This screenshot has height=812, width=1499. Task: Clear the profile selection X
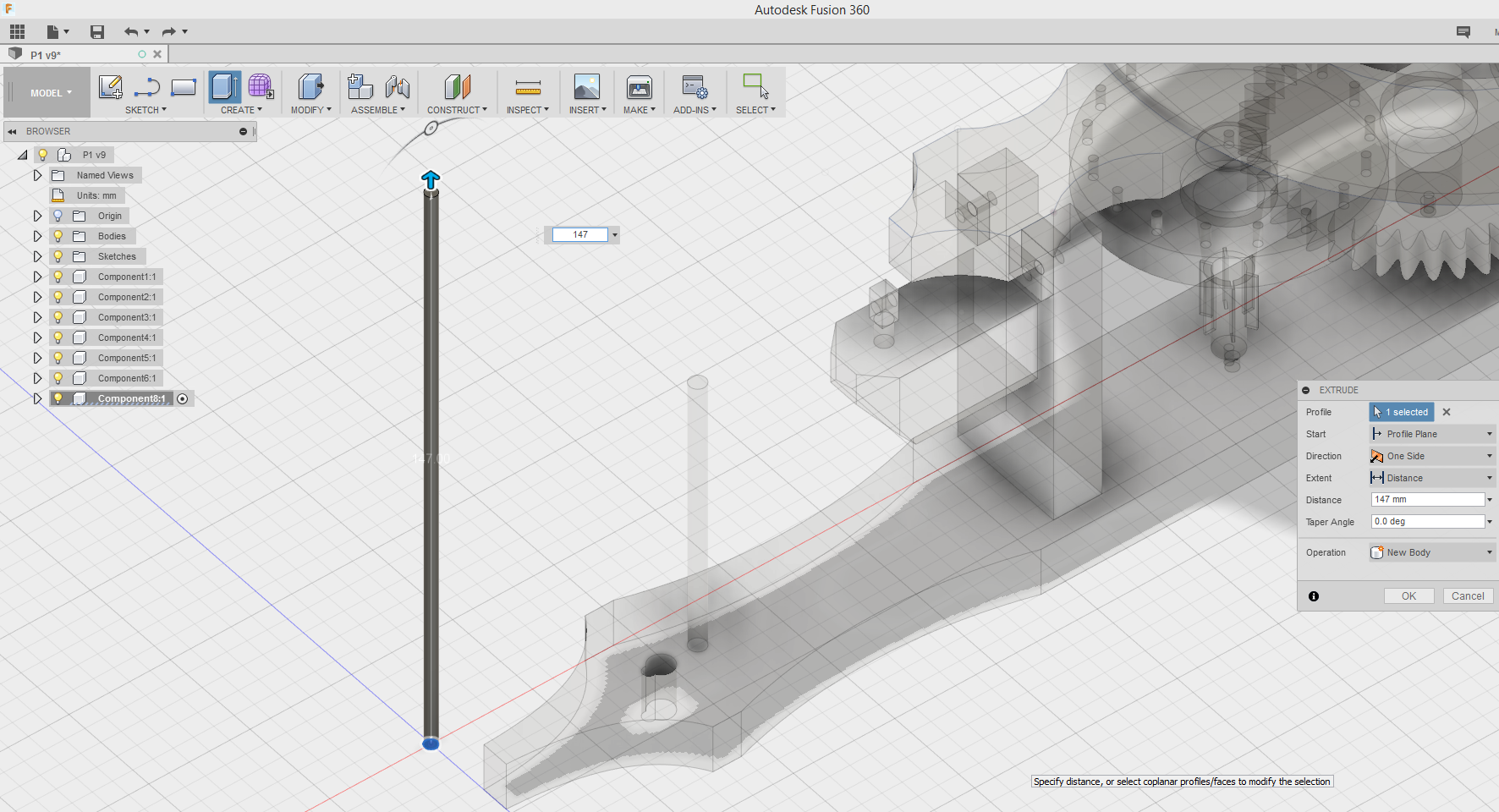click(x=1447, y=412)
